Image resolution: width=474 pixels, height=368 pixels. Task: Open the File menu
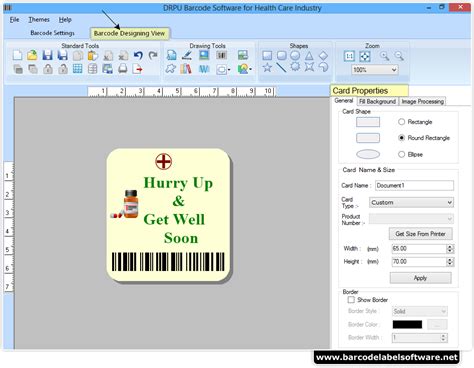(x=14, y=20)
